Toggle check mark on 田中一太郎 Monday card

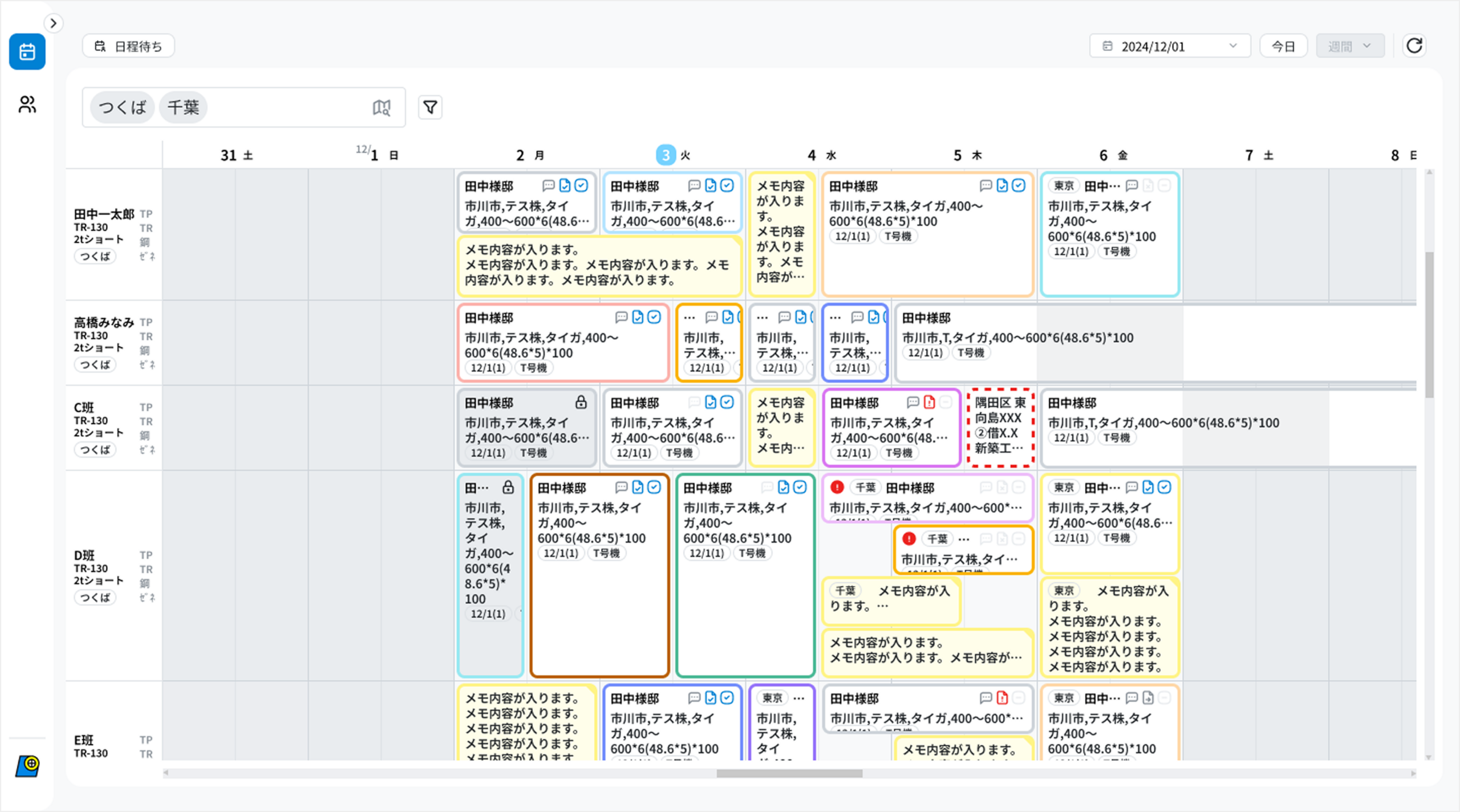(x=581, y=185)
